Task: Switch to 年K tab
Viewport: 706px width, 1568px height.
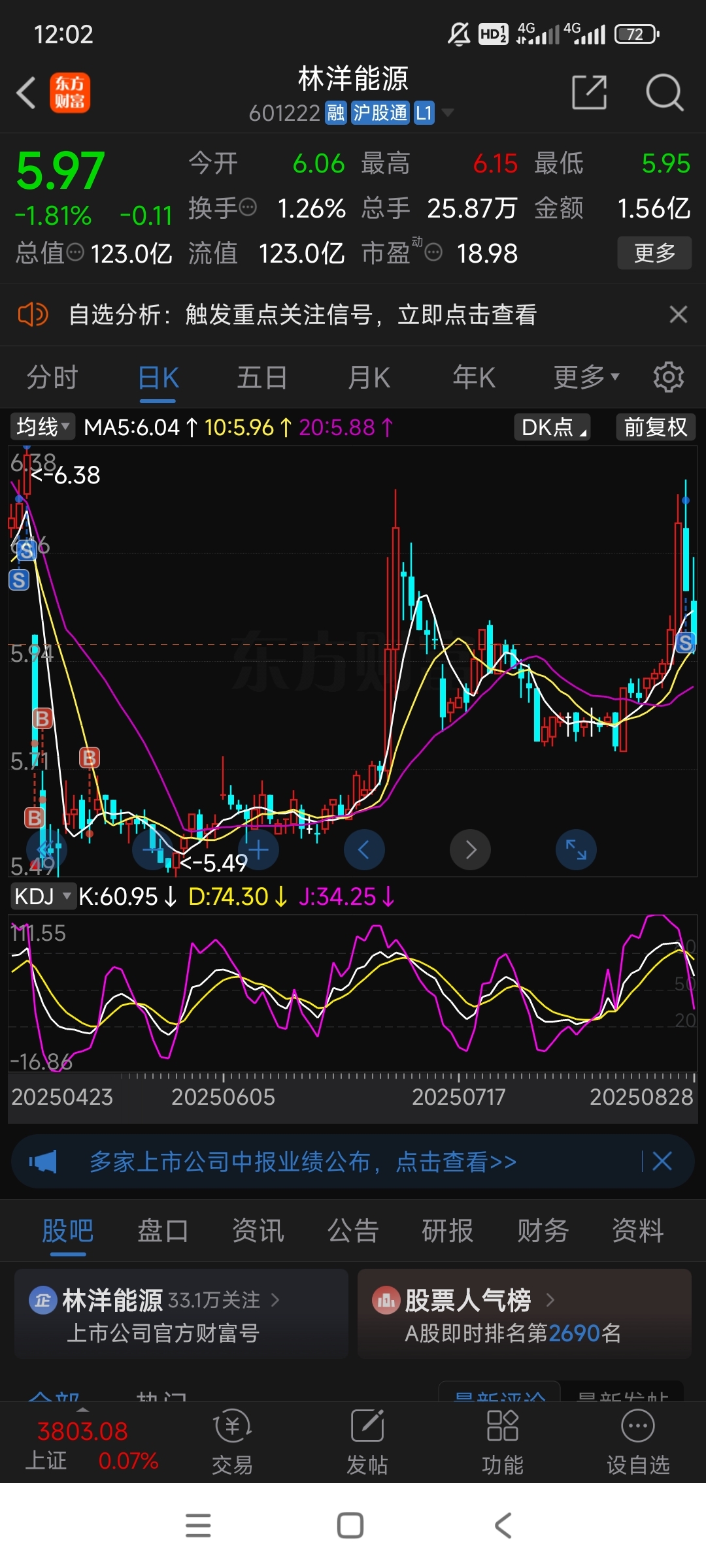Action: [474, 377]
